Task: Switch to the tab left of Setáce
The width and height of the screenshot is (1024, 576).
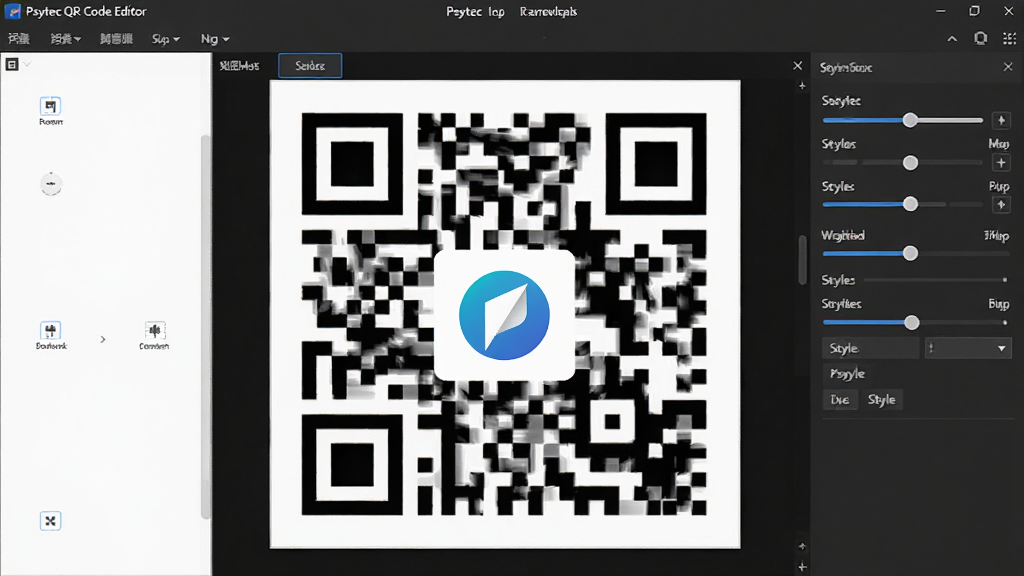Action: click(x=240, y=65)
